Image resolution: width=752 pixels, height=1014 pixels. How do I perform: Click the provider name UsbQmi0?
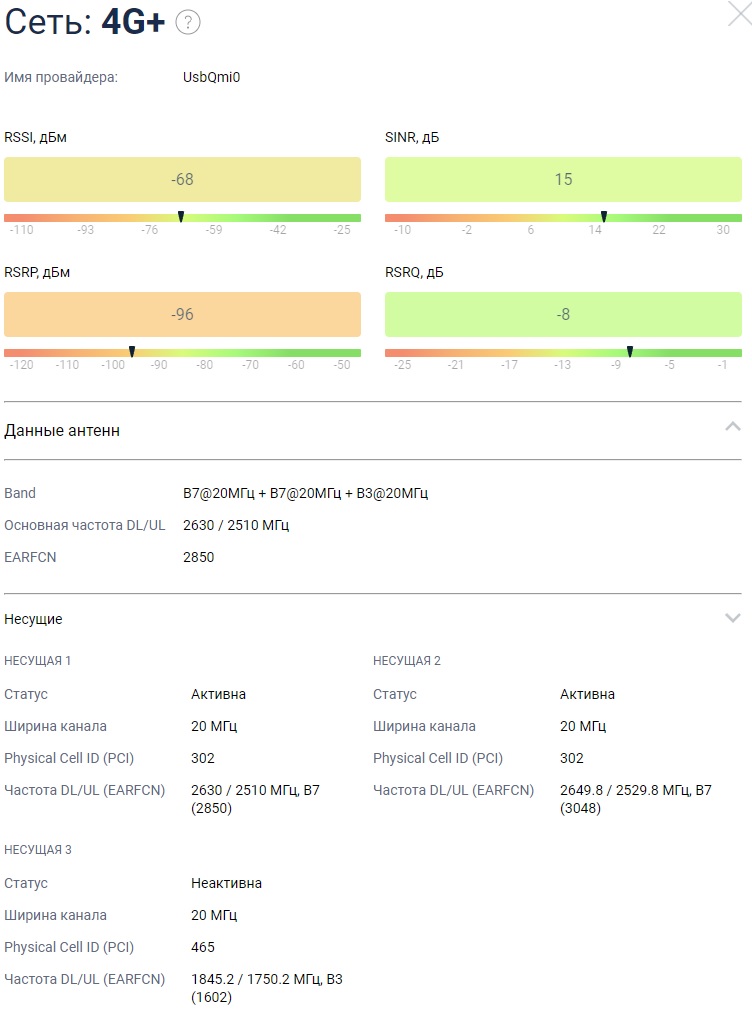coord(211,77)
